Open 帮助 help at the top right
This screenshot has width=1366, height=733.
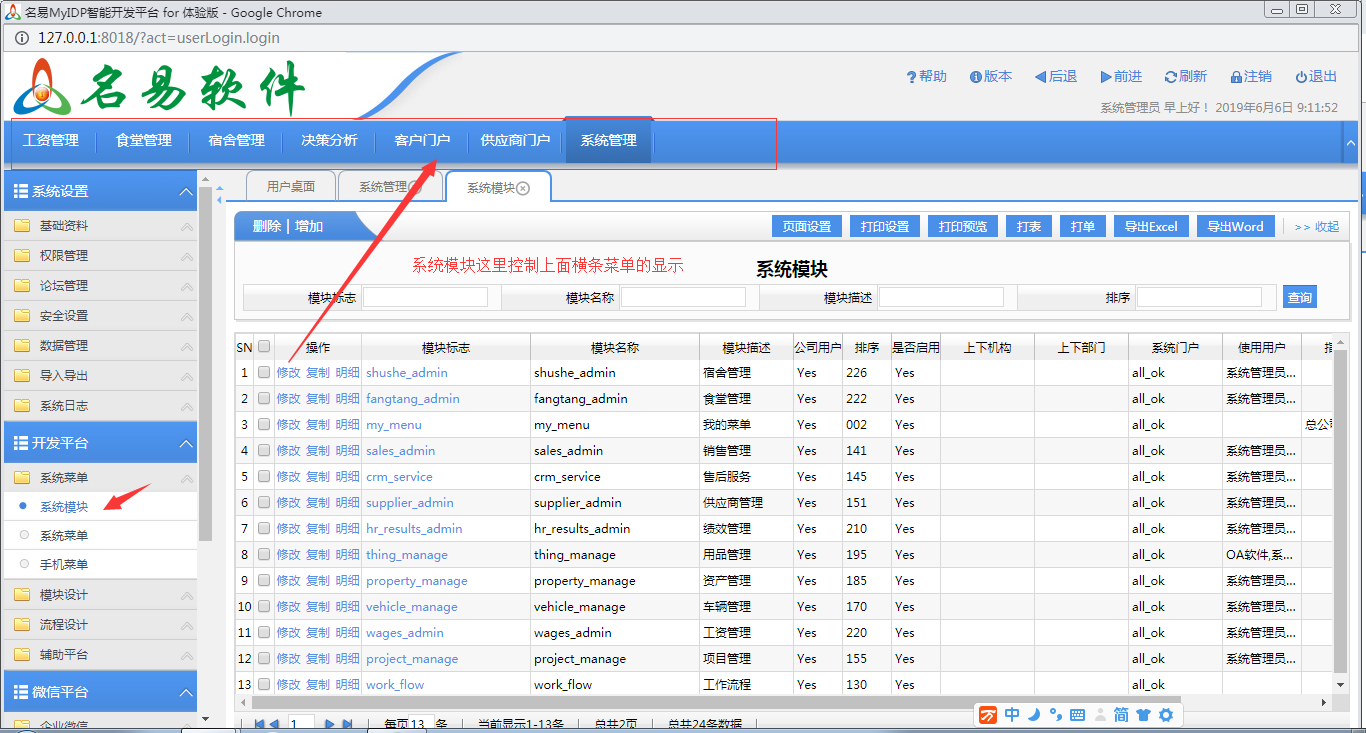pos(926,75)
